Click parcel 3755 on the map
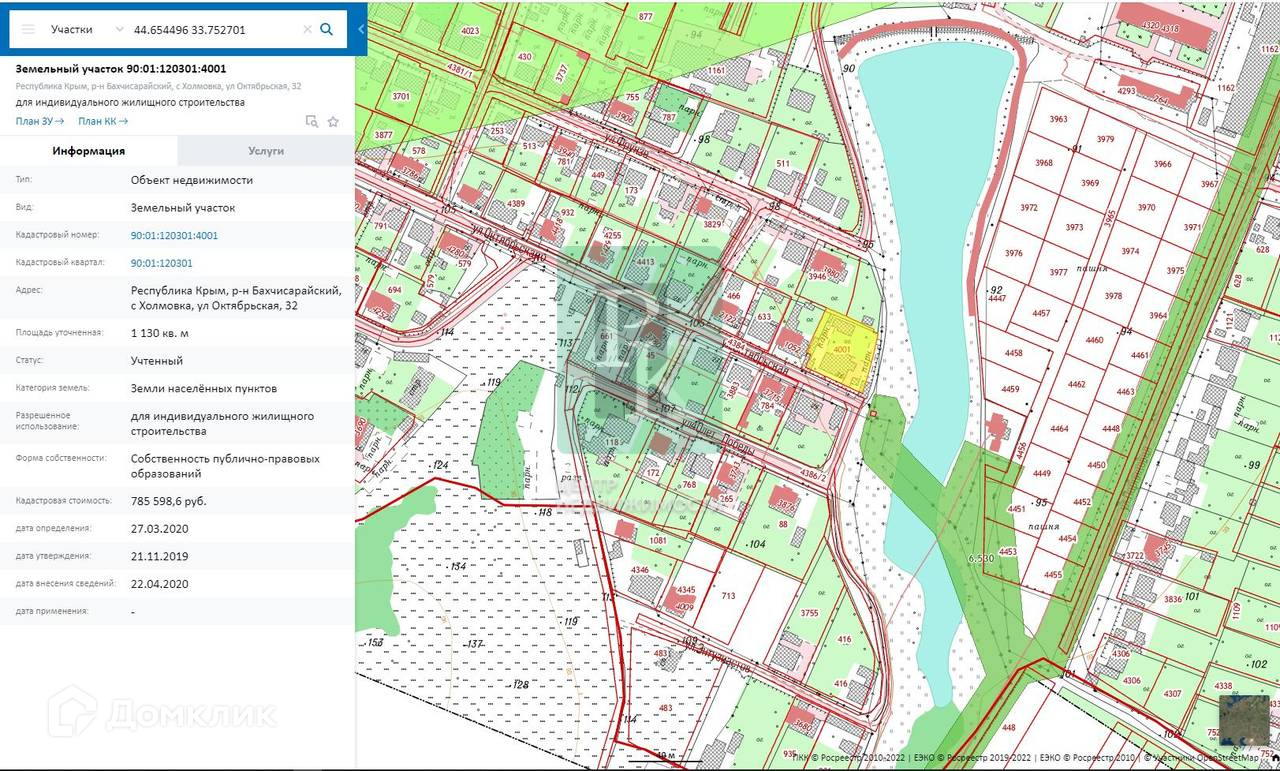 [809, 614]
